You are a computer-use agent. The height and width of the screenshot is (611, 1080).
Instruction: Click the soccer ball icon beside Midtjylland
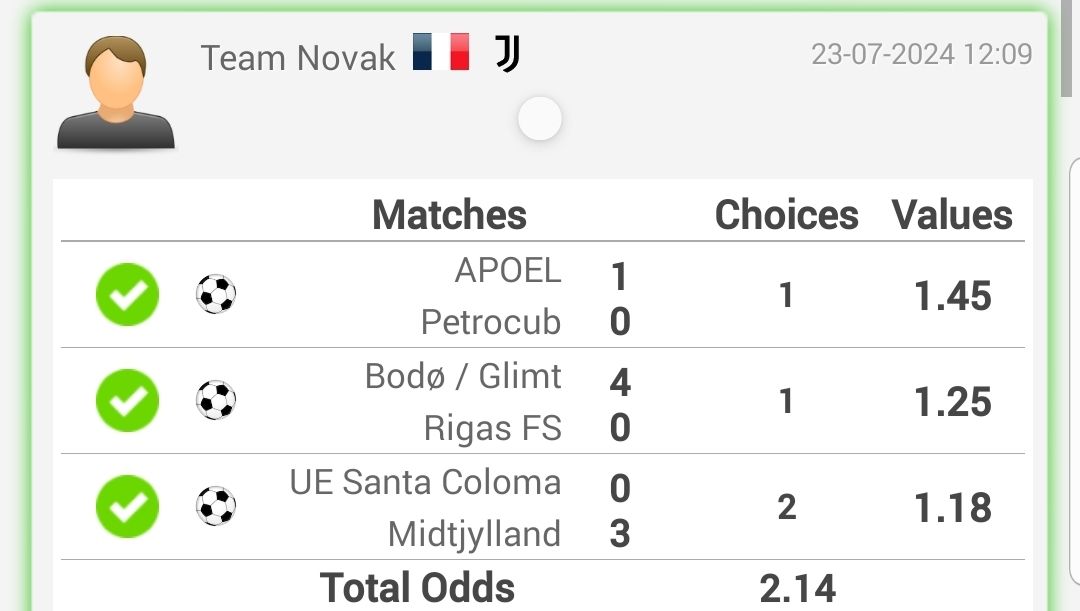216,506
